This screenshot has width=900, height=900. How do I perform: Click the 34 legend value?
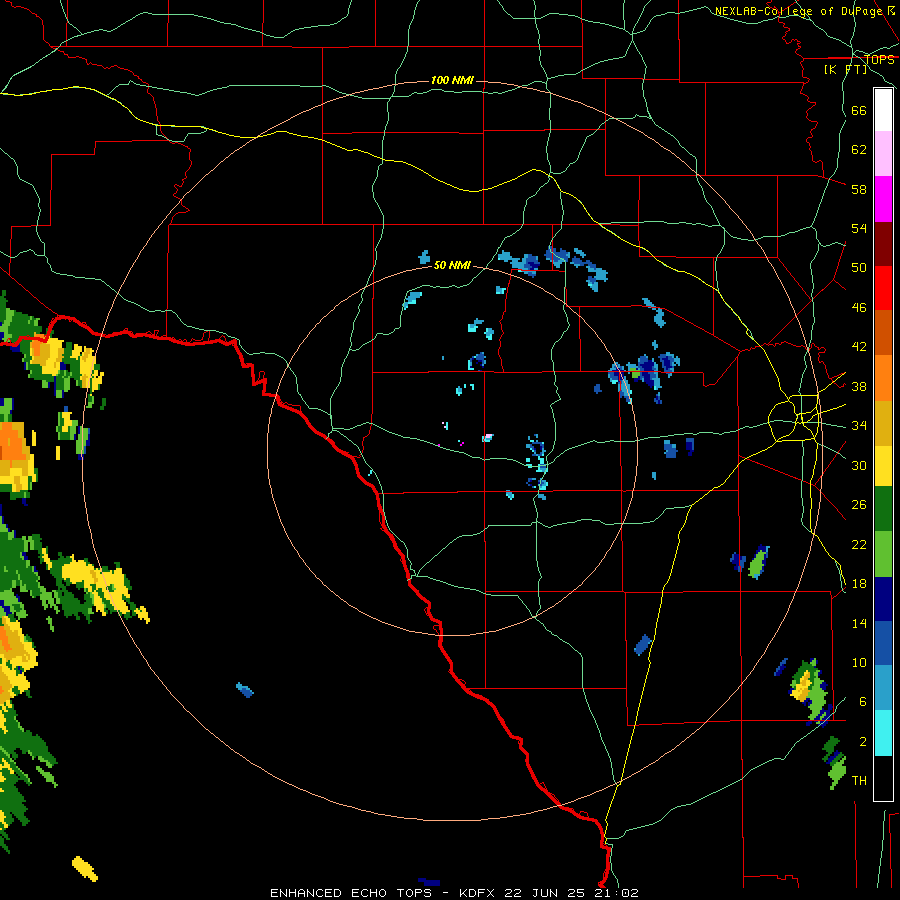point(859,426)
